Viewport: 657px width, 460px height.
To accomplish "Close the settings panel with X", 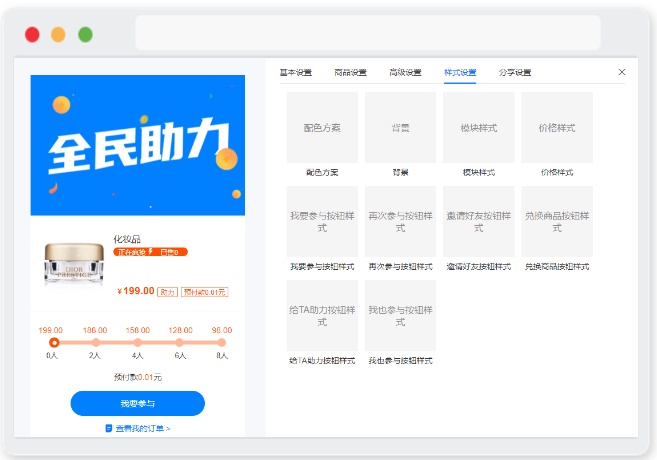I will point(622,72).
